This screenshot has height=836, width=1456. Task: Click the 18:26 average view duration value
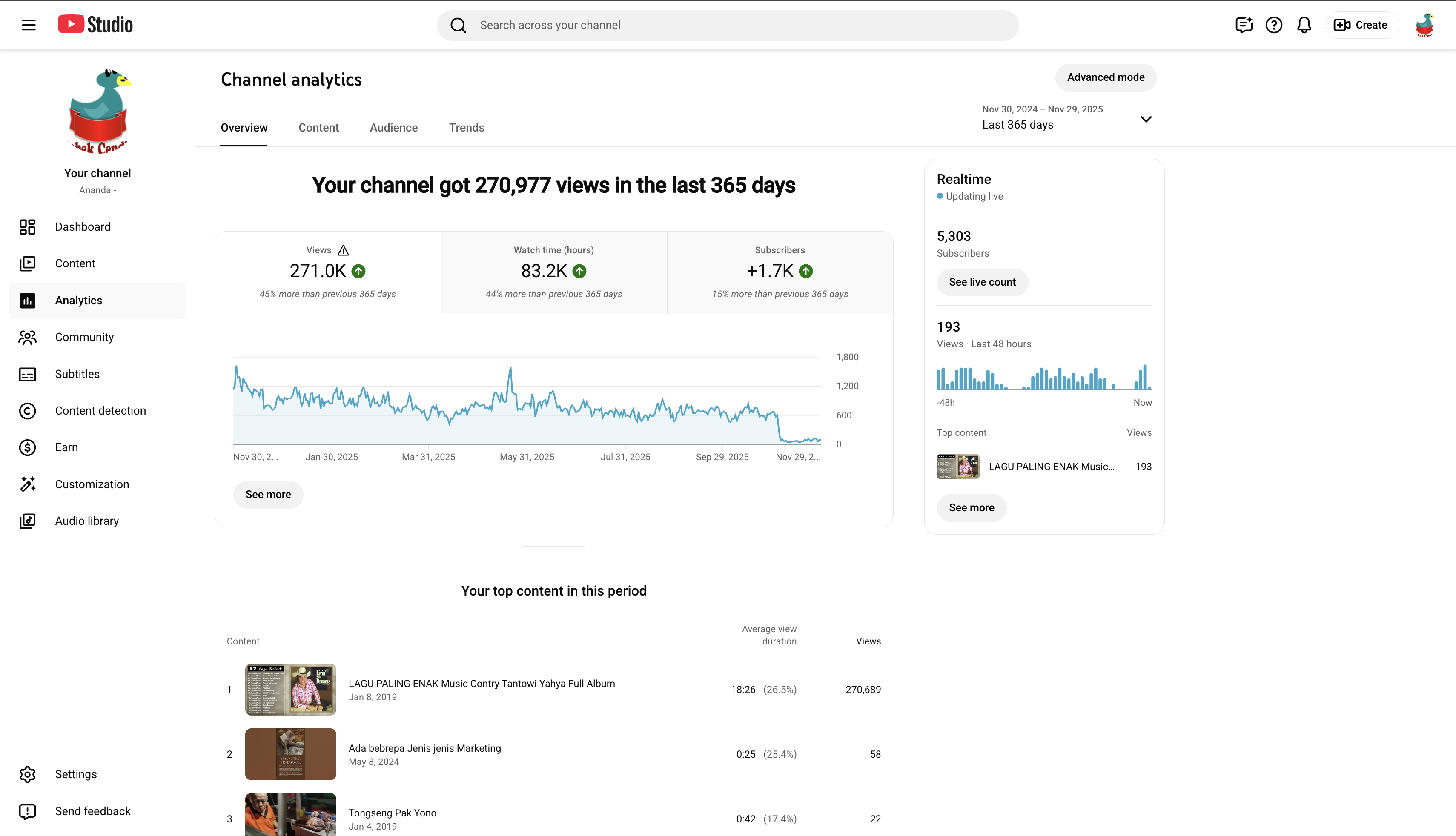pyautogui.click(x=743, y=690)
